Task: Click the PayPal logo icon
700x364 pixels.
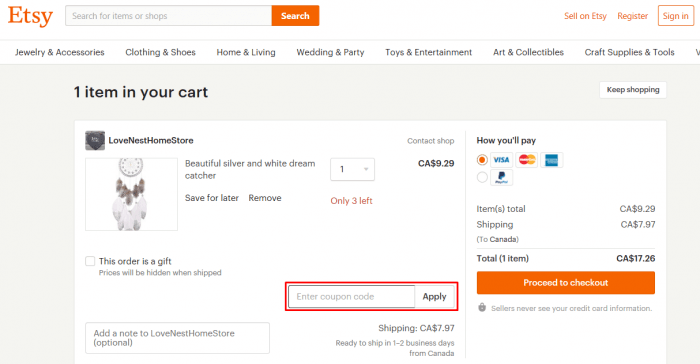Action: coord(501,177)
